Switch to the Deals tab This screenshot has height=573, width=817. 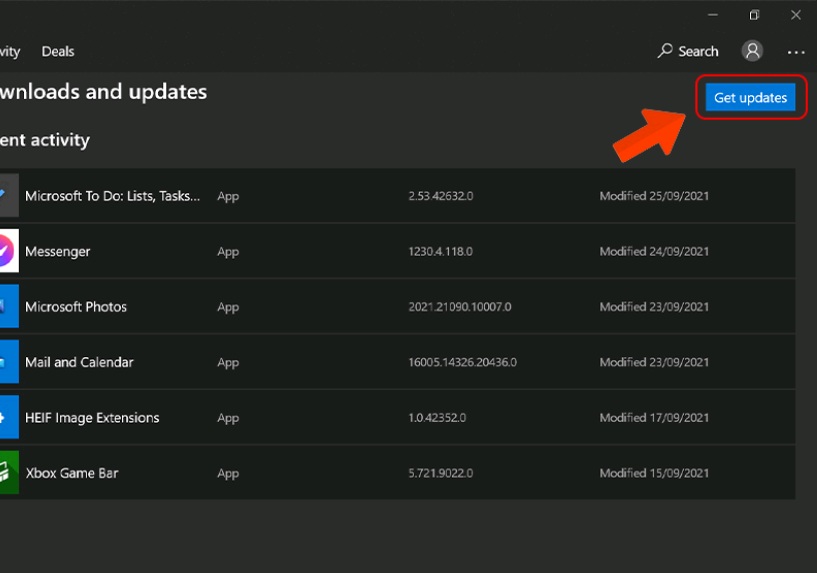coord(58,52)
